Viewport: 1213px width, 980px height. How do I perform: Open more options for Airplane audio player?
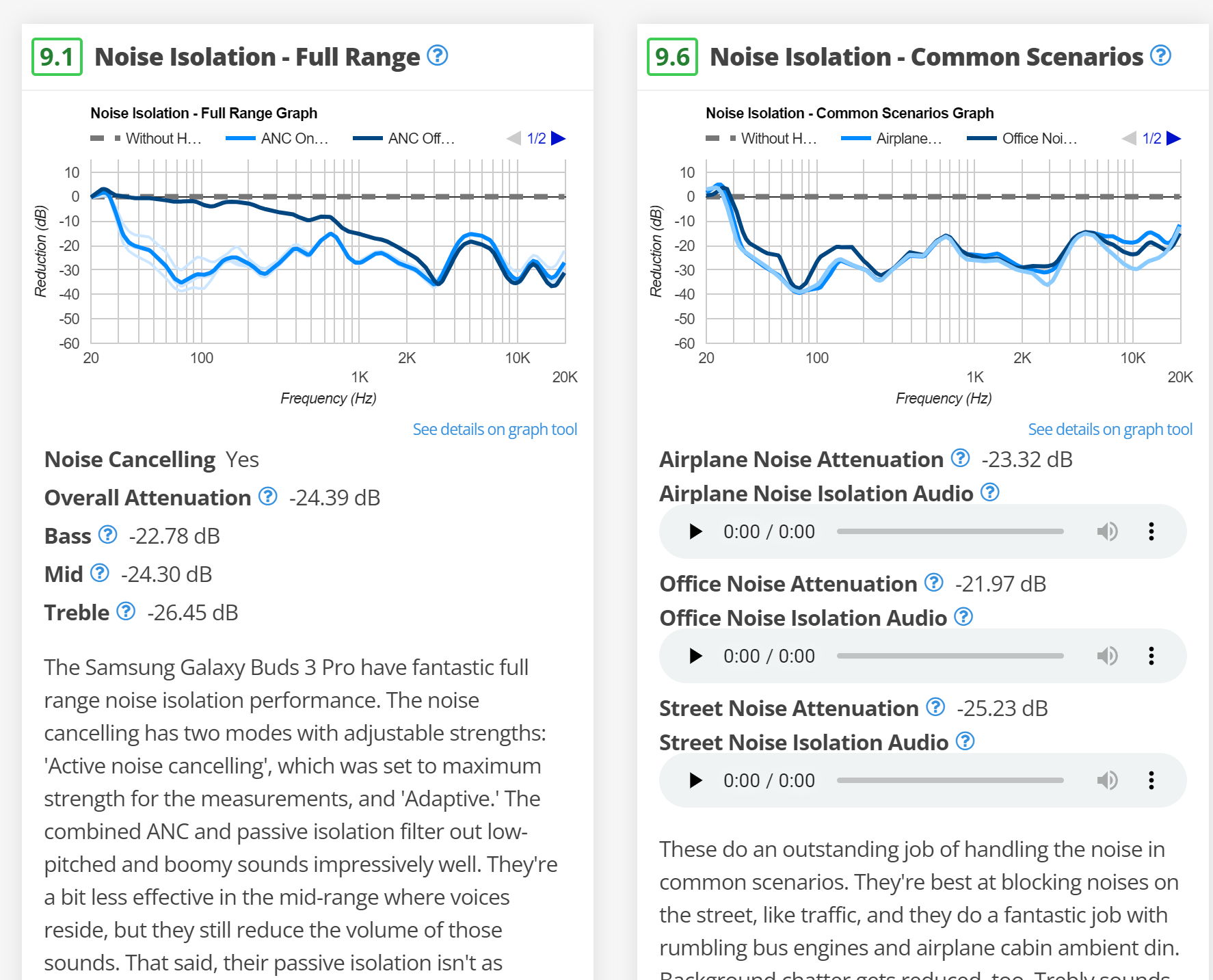[x=1151, y=531]
